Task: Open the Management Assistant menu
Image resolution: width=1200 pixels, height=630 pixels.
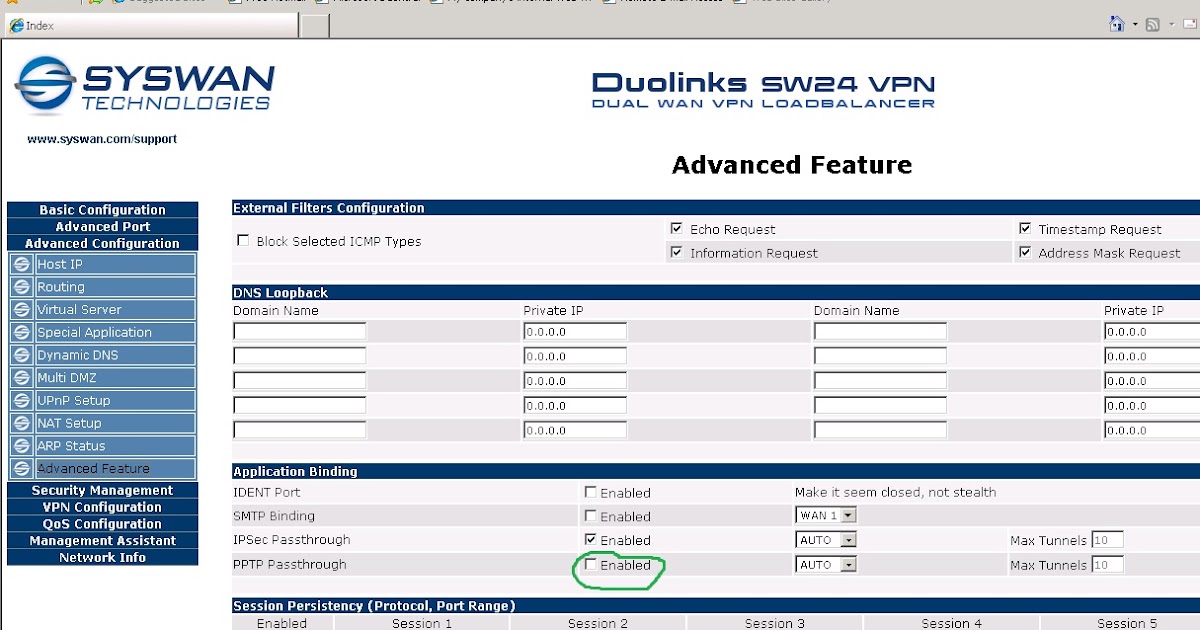Action: pyautogui.click(x=102, y=541)
